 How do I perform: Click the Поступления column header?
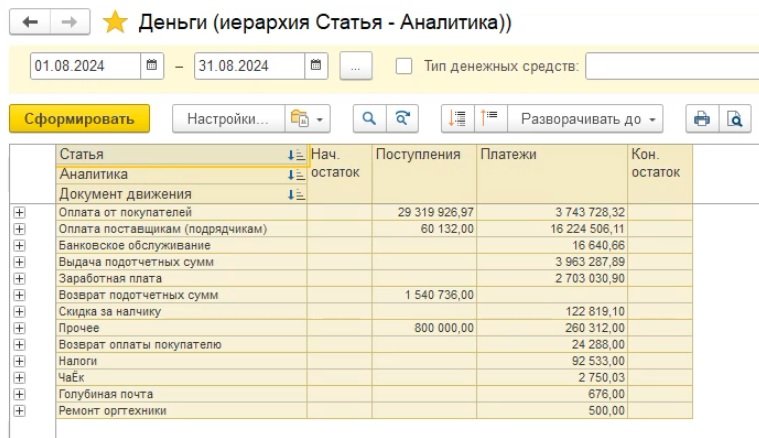click(x=424, y=174)
